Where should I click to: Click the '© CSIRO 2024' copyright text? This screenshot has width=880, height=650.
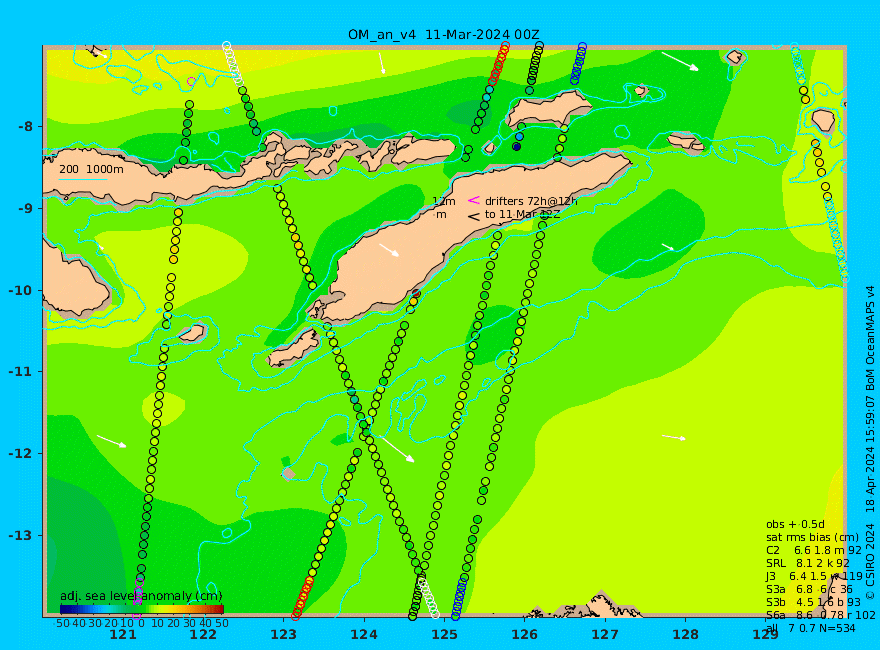870,561
